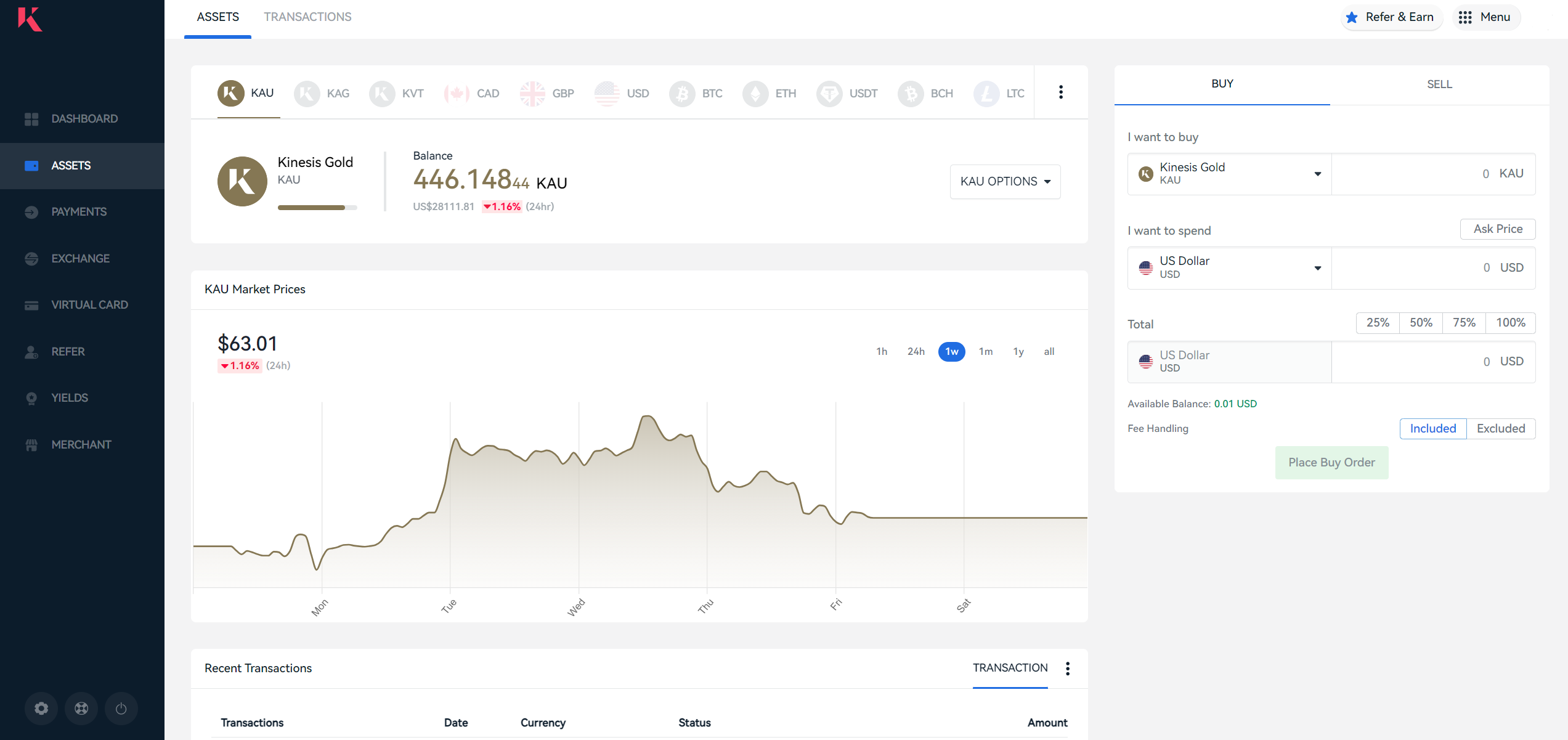Set total to 50%

[x=1421, y=323]
